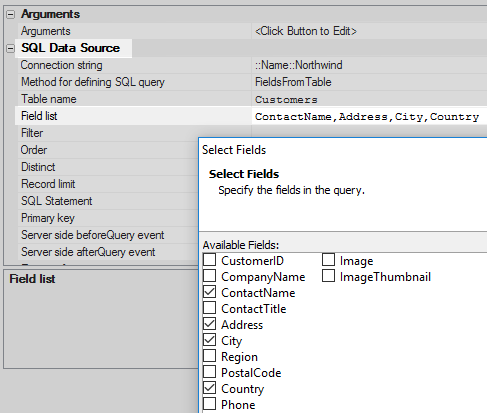Uncheck the ContactName field checkbox

click(x=209, y=292)
